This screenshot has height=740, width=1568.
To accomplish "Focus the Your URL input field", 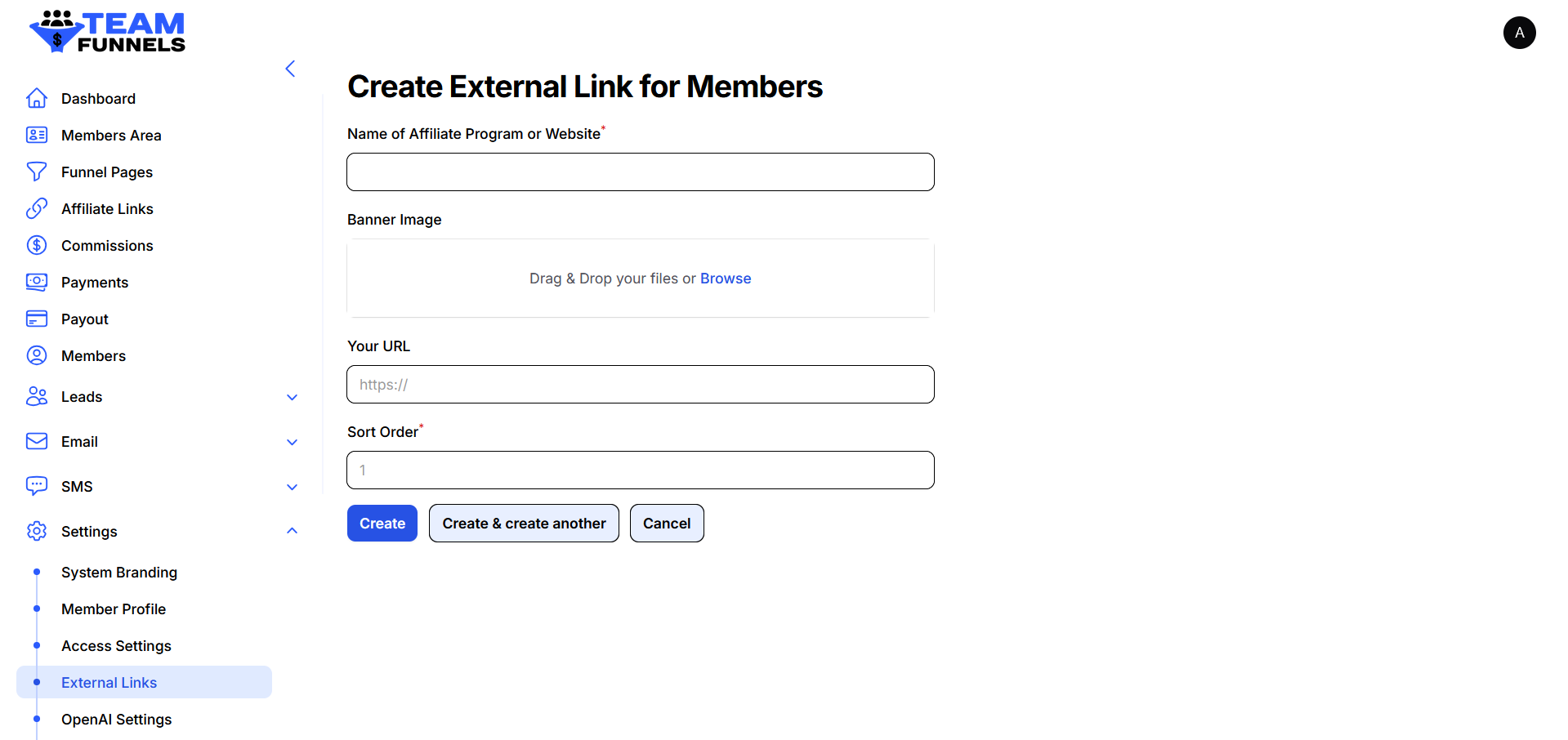I will 640,385.
